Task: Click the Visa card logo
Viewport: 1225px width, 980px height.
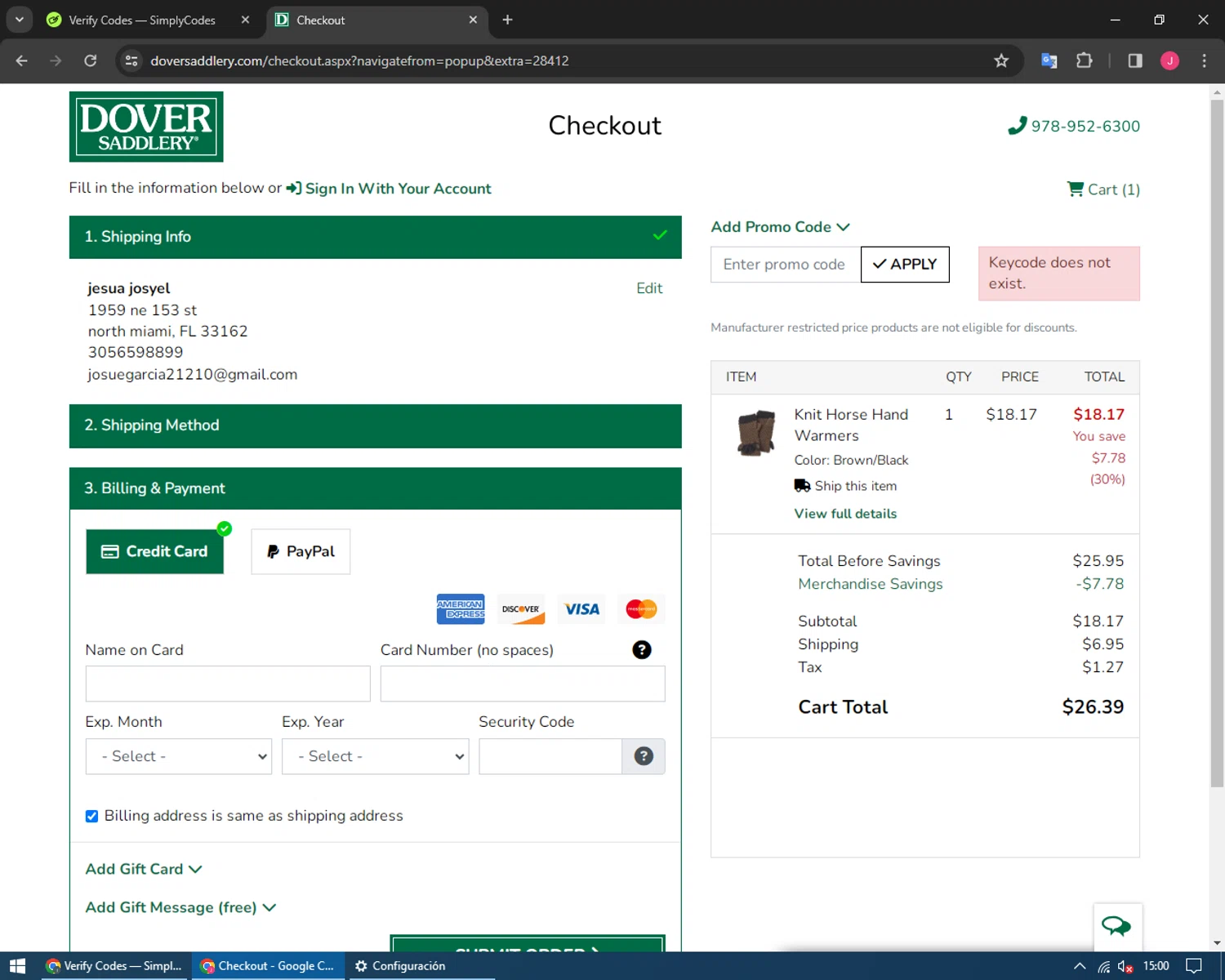Action: click(582, 609)
